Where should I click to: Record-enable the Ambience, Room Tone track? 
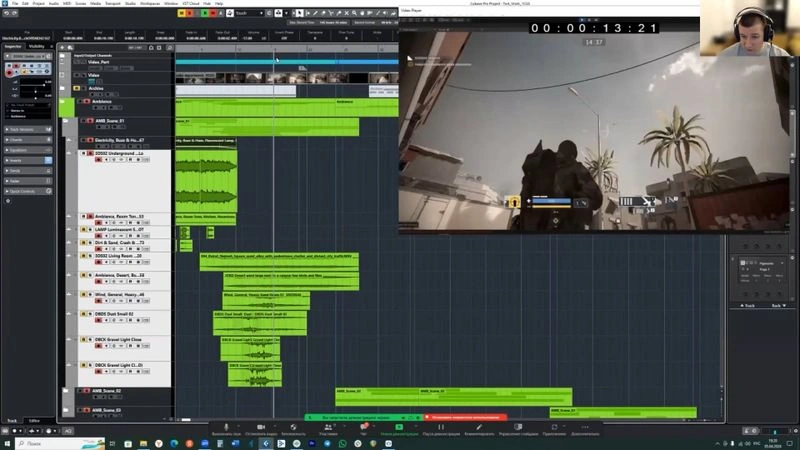point(98,222)
